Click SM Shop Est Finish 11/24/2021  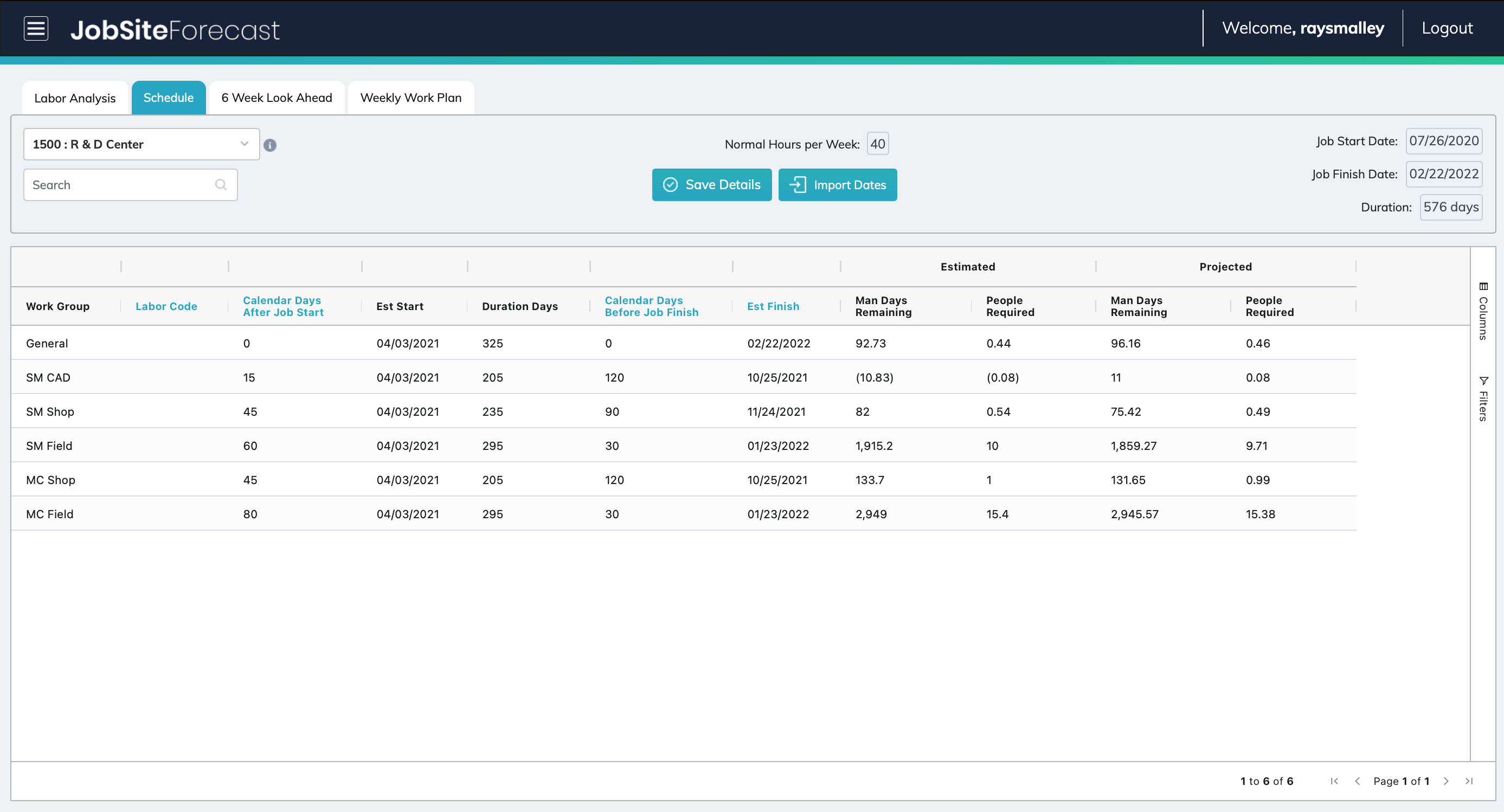(776, 411)
